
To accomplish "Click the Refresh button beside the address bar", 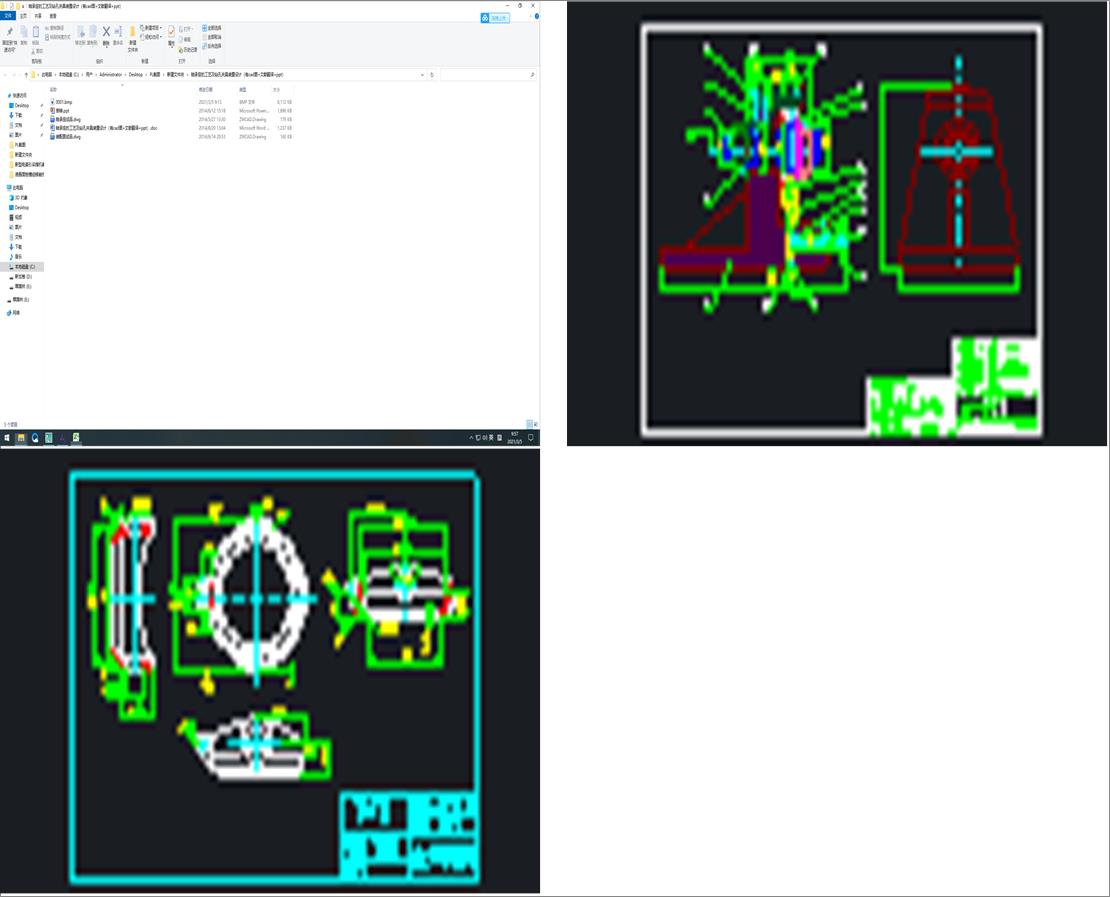I will [x=432, y=74].
